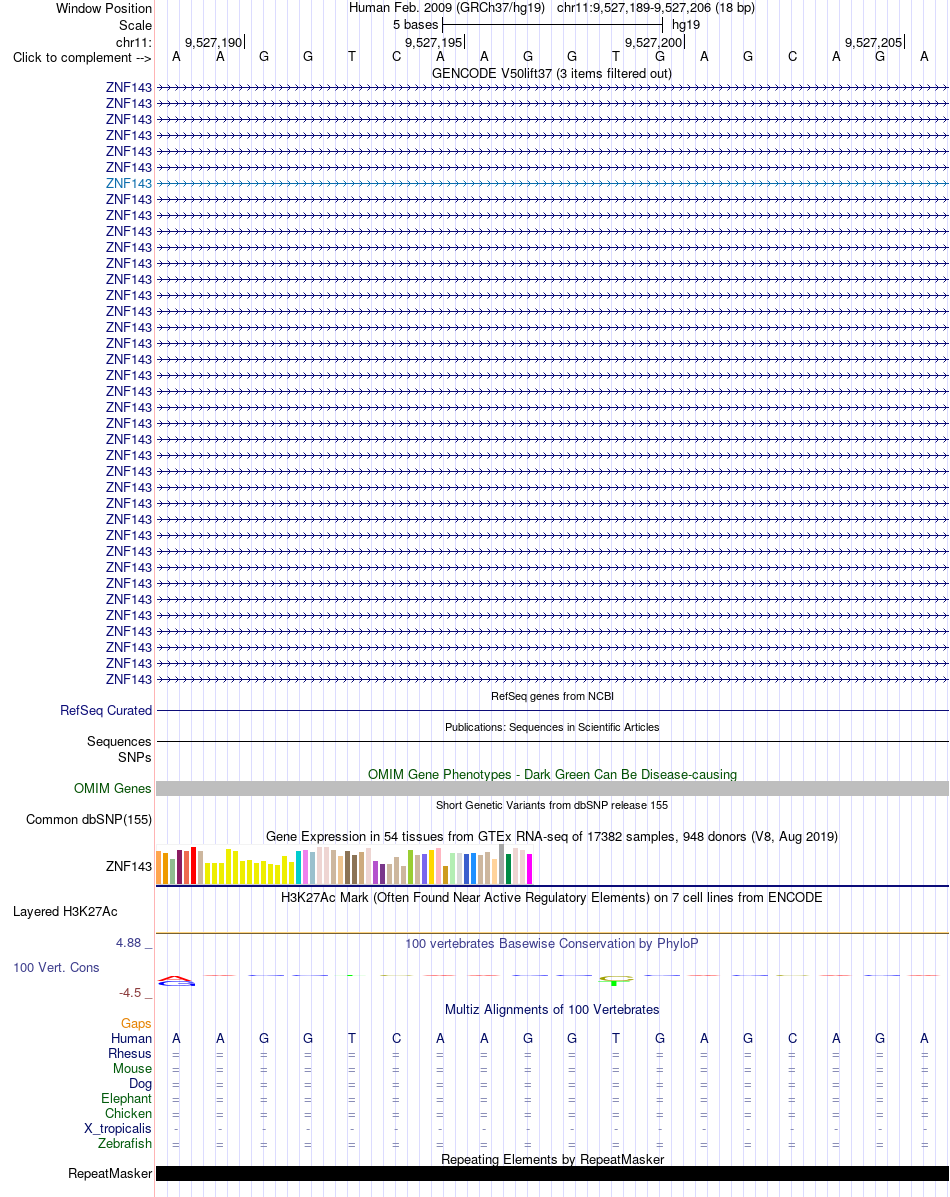Click the RepeatMasker track label
The width and height of the screenshot is (950, 1197).
click(x=110, y=1173)
